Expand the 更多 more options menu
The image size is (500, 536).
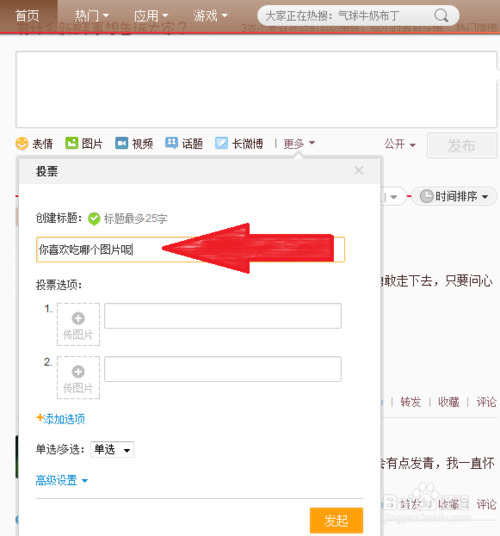pyautogui.click(x=299, y=144)
